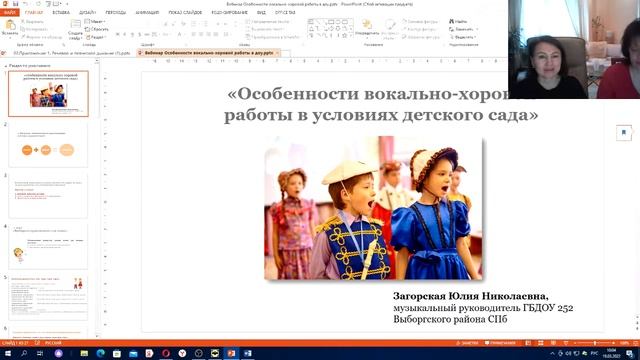Expand the shapes gallery more arrow
640x360 pixels.
(x=351, y=36)
